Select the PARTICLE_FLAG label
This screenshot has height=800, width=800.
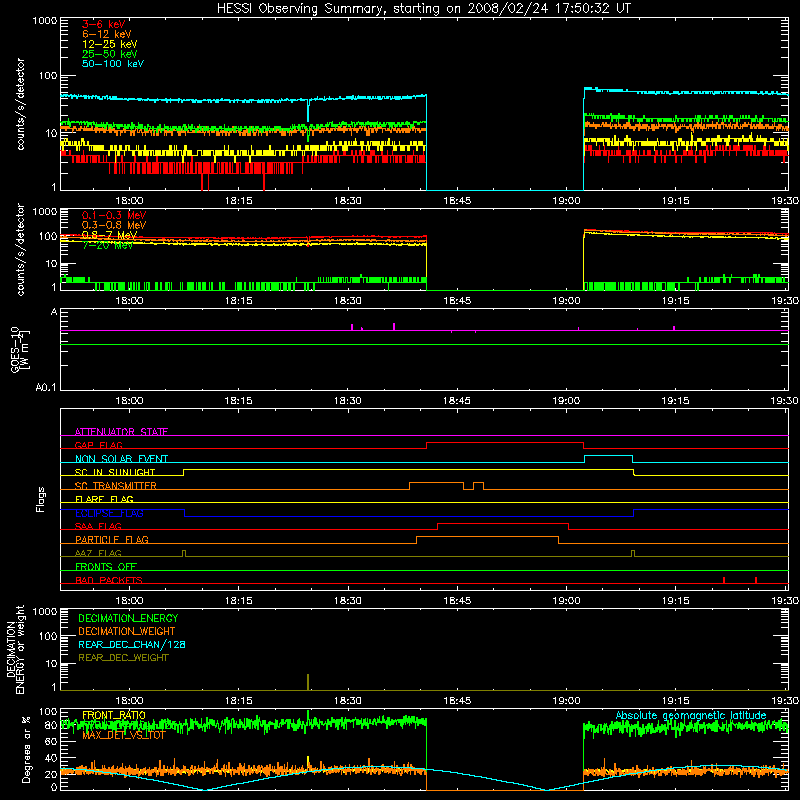pyautogui.click(x=112, y=539)
